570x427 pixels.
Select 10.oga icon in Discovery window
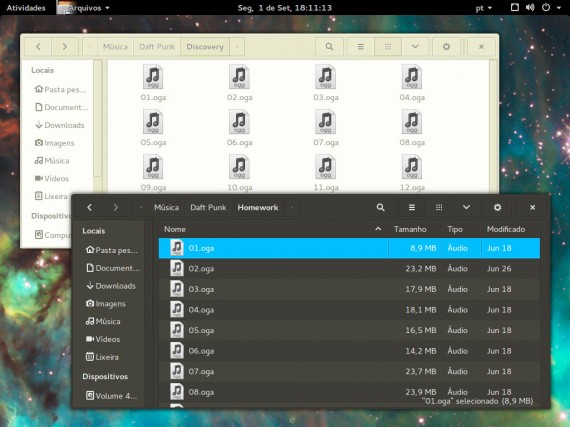tap(239, 167)
